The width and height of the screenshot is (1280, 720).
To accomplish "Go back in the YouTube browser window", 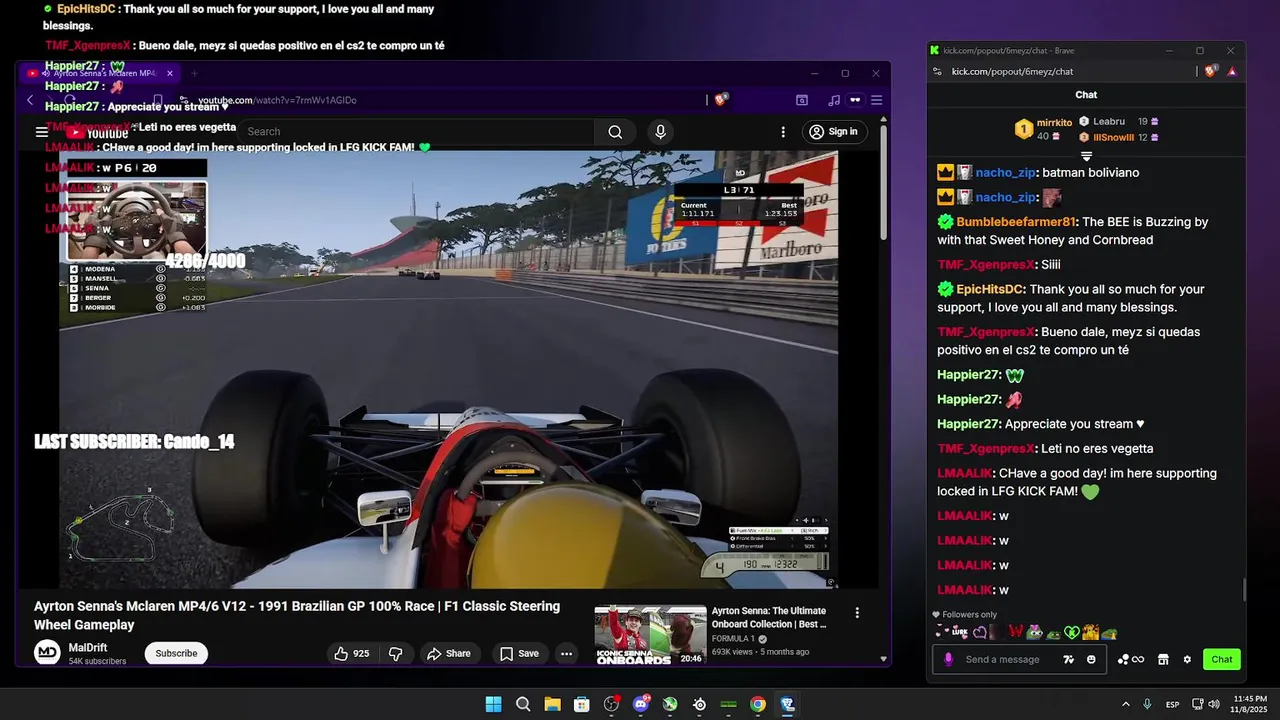I will click(30, 100).
